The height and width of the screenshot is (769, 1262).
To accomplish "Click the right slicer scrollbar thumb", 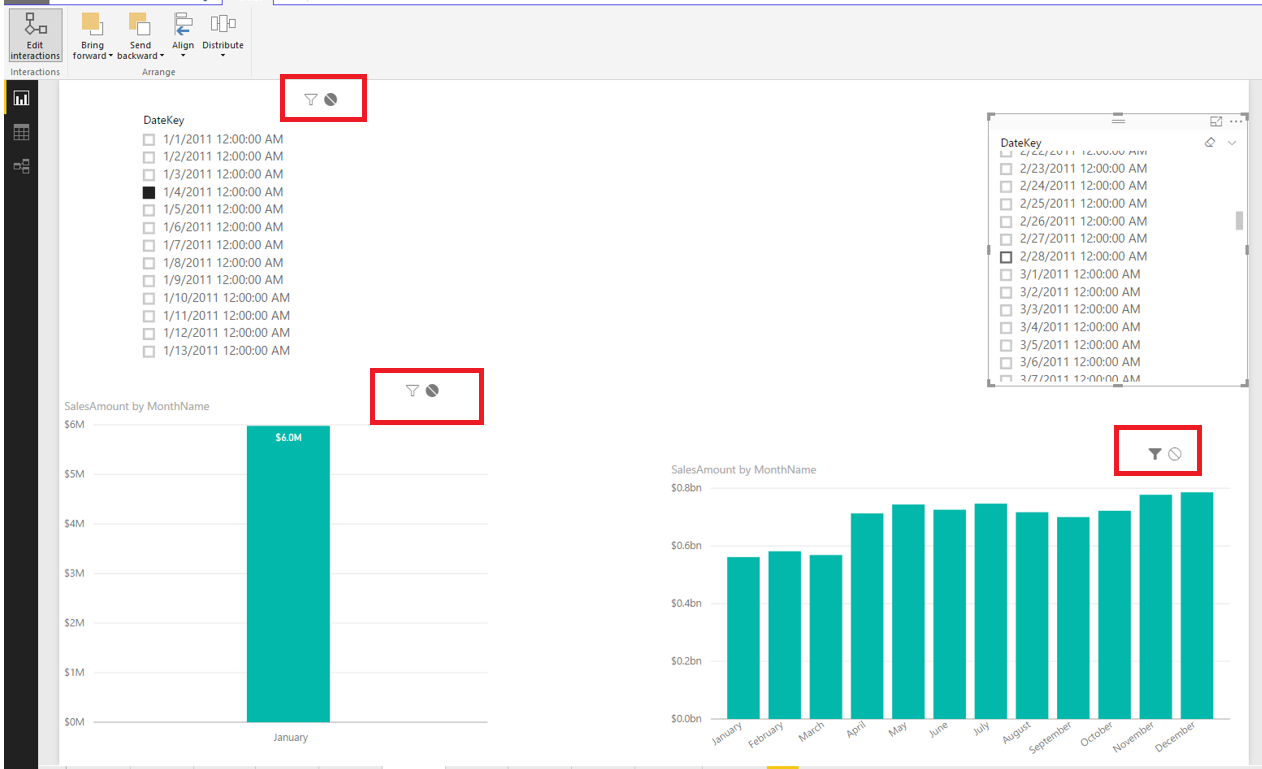I will coord(1240,220).
